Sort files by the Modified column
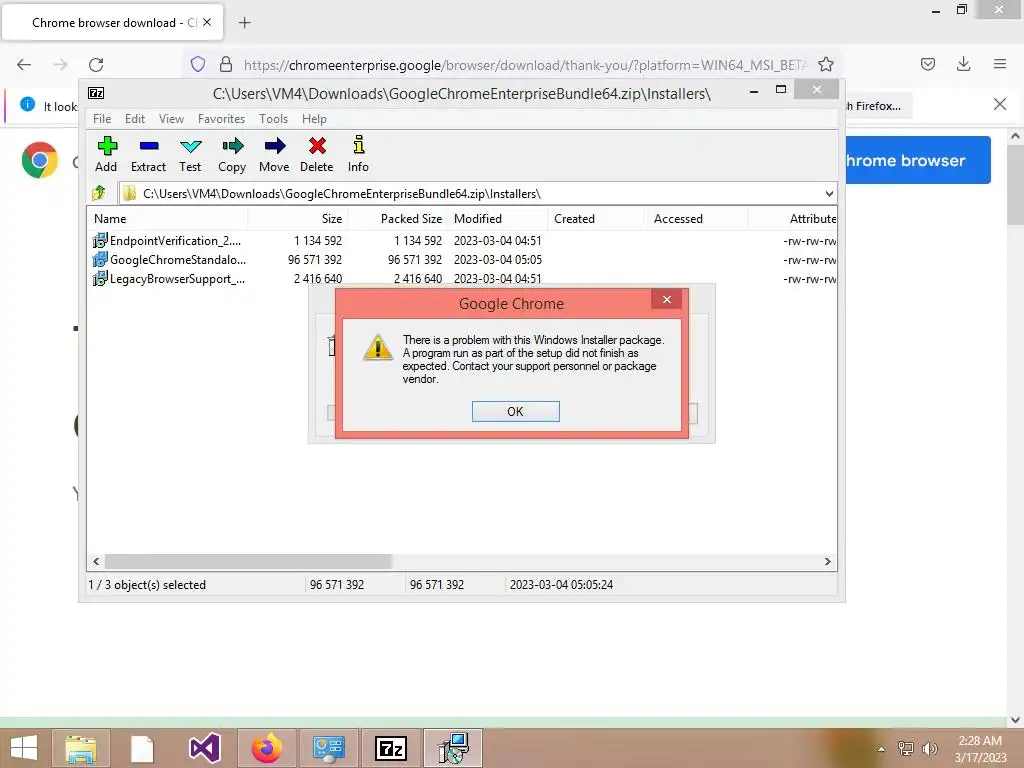This screenshot has height=768, width=1024. tap(498, 219)
